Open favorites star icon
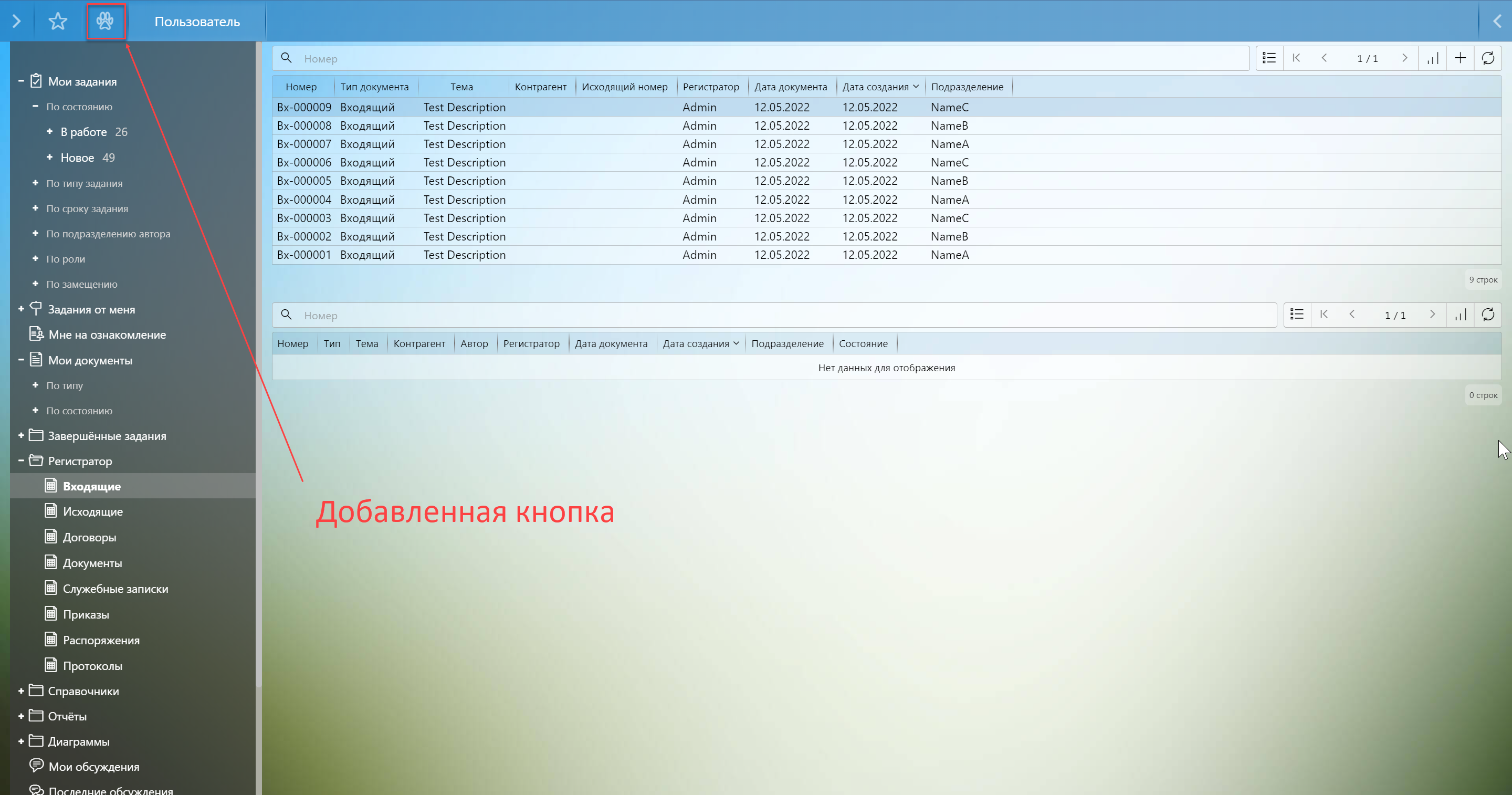The width and height of the screenshot is (1512, 795). point(58,22)
